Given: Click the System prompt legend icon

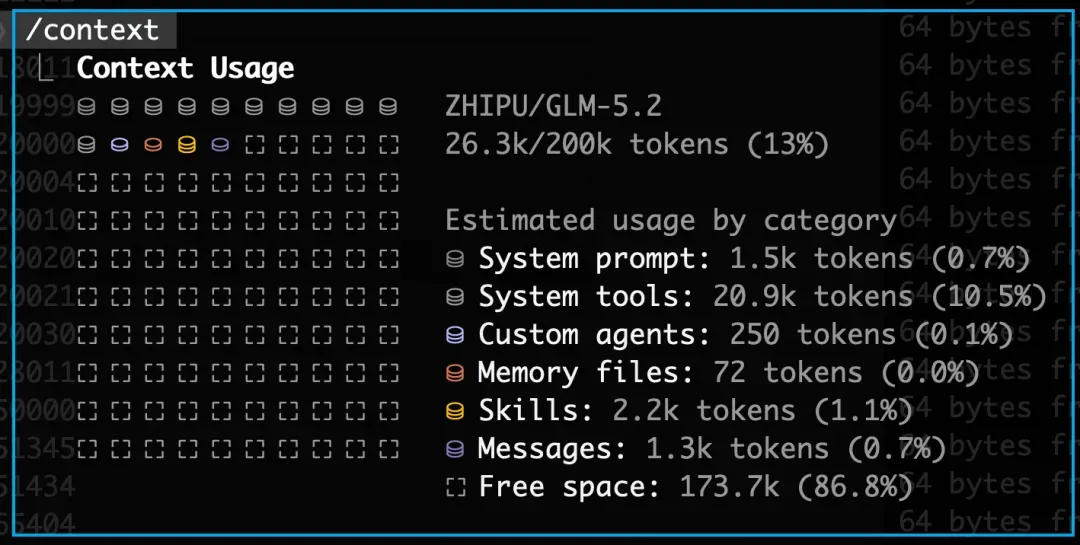Looking at the screenshot, I should 455,259.
